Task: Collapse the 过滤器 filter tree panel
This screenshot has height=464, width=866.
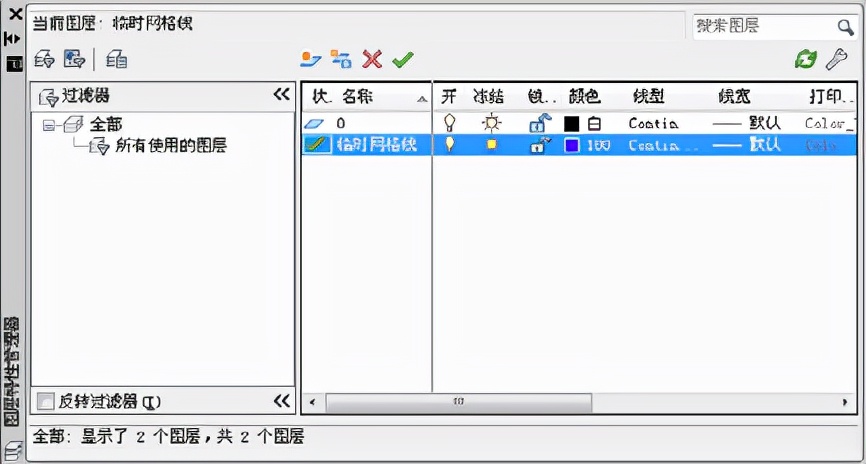Action: pos(282,95)
